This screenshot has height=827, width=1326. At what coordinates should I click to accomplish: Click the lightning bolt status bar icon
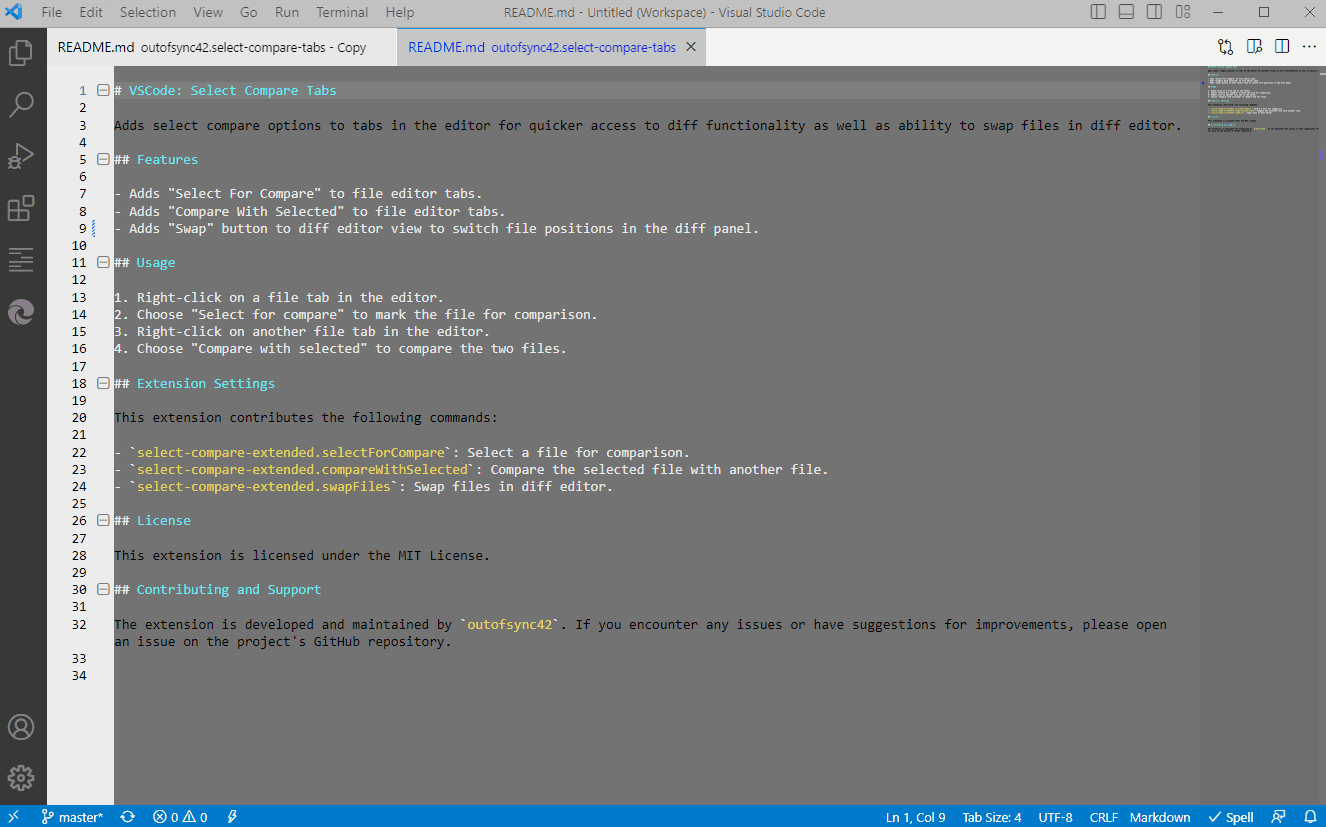tap(232, 817)
